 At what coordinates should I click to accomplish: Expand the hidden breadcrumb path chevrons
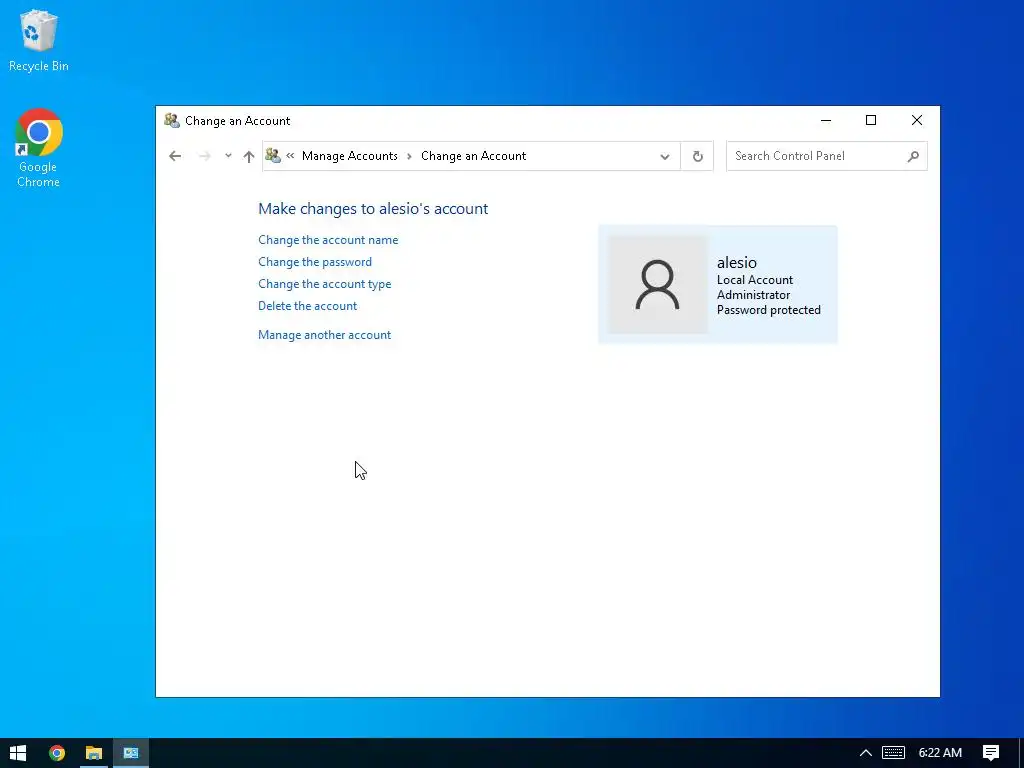click(290, 155)
